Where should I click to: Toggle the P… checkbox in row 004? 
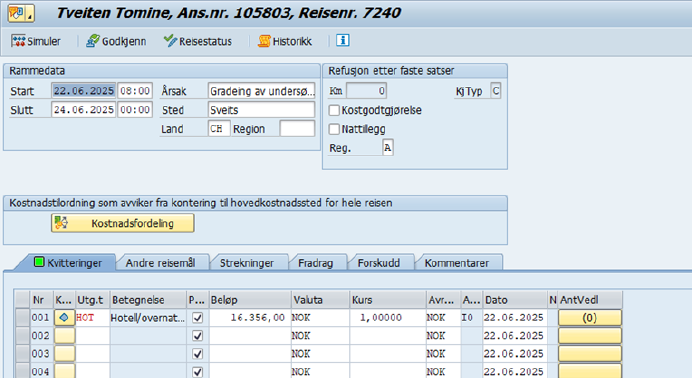click(x=198, y=371)
